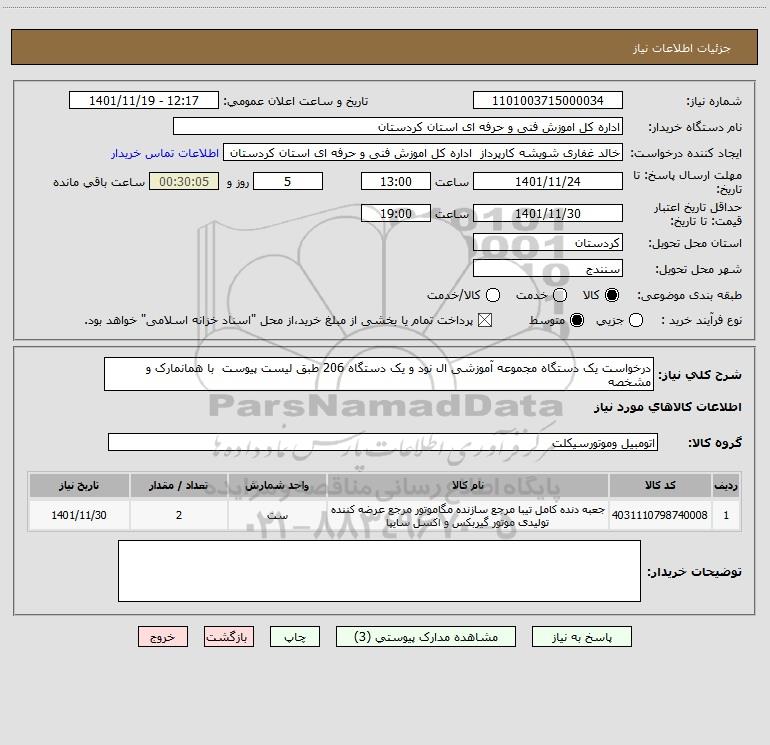The image size is (770, 745).
Task: Click product code 4031110798740008 cell
Action: pyautogui.click(x=660, y=515)
